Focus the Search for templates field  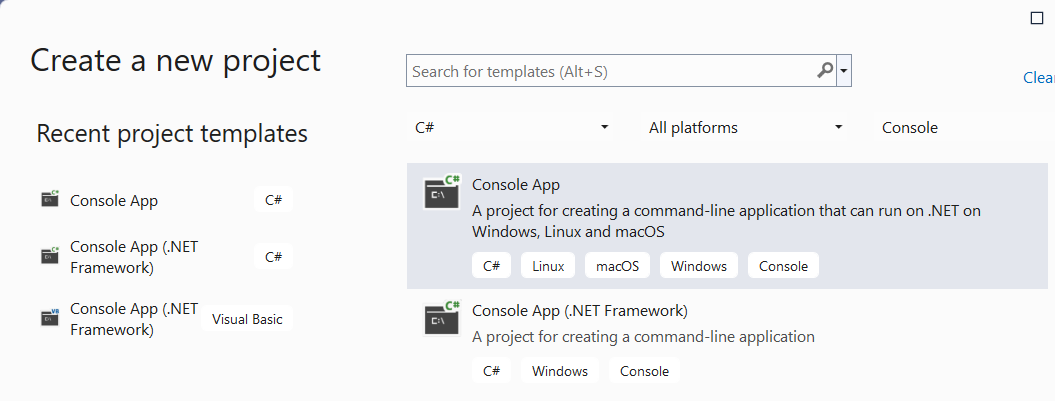tap(621, 71)
